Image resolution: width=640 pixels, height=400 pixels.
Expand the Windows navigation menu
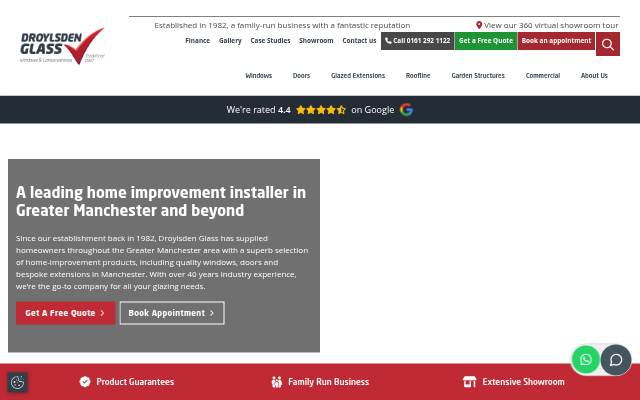pos(258,76)
